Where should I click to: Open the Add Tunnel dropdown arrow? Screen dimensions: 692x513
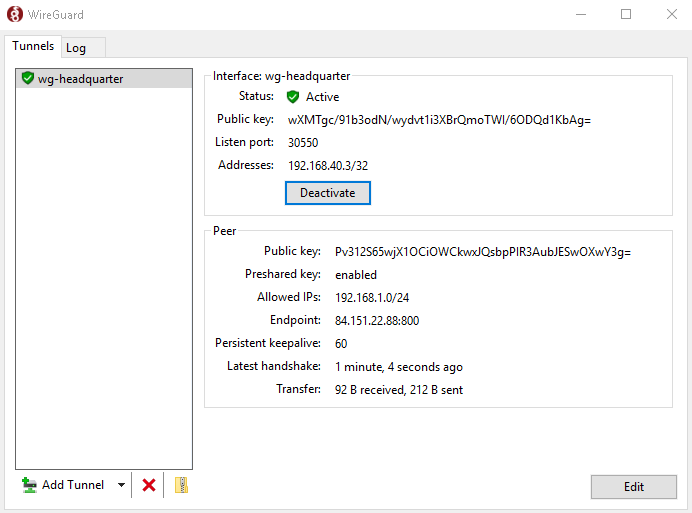pos(121,485)
